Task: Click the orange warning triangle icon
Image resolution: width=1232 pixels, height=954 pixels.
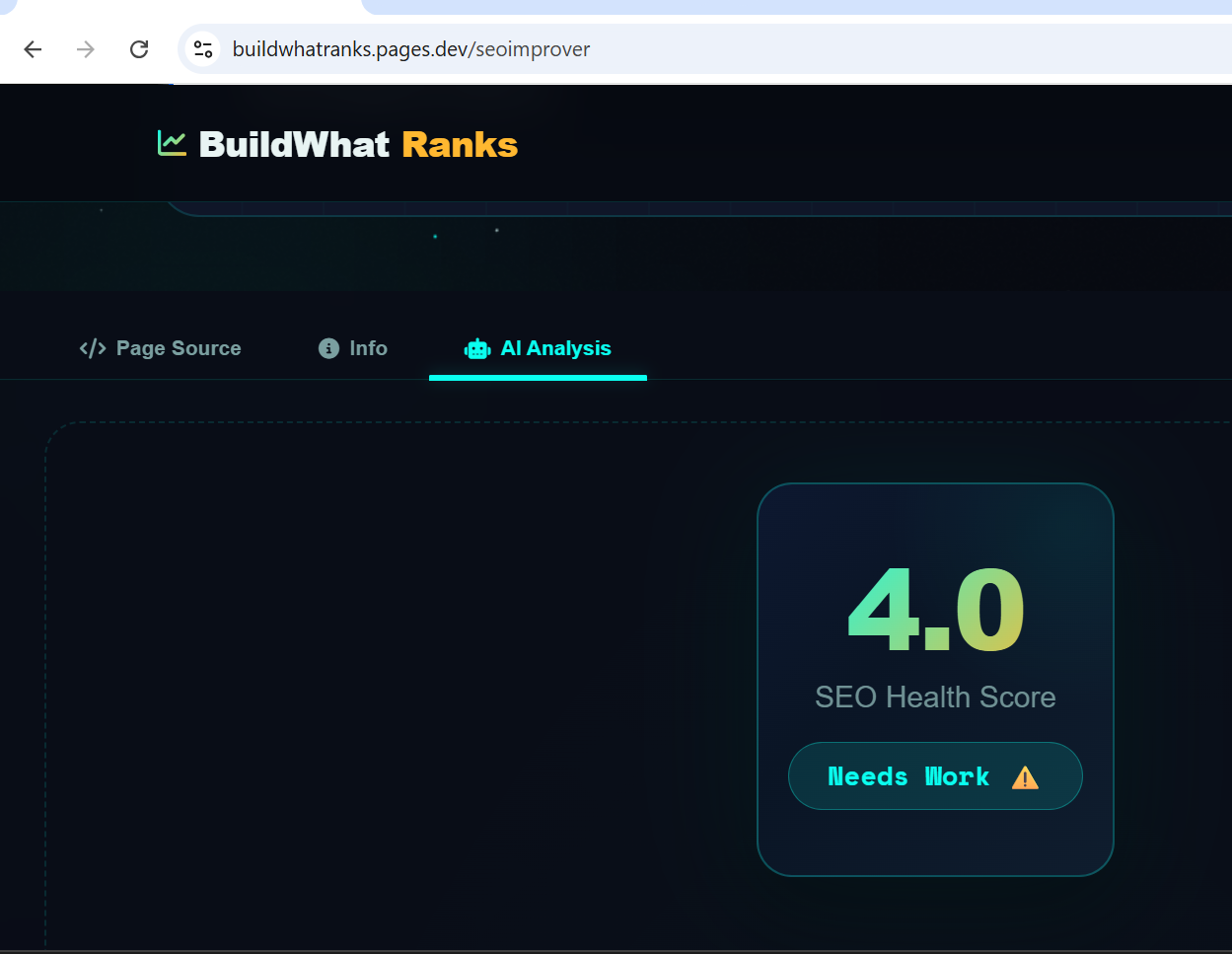Action: point(1025,777)
